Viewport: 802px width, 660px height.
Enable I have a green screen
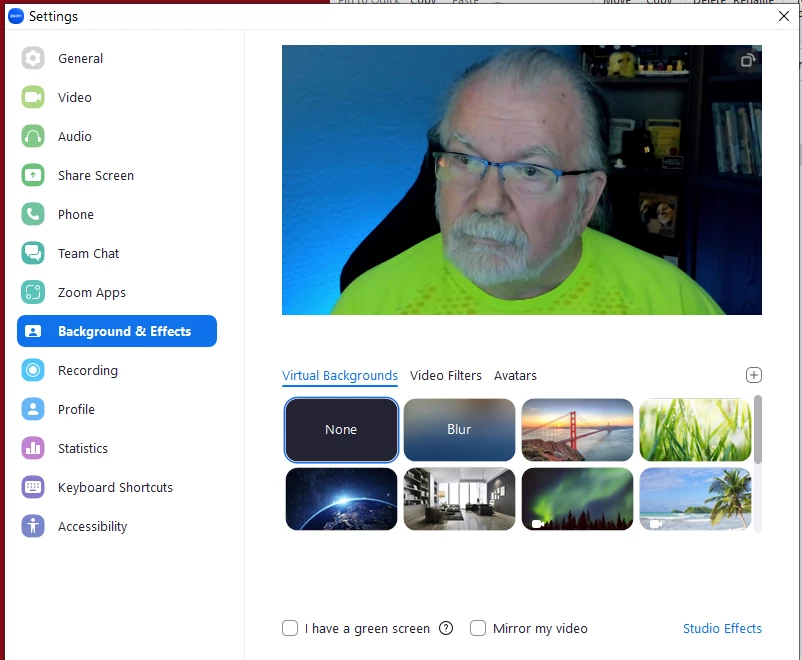pyautogui.click(x=290, y=628)
